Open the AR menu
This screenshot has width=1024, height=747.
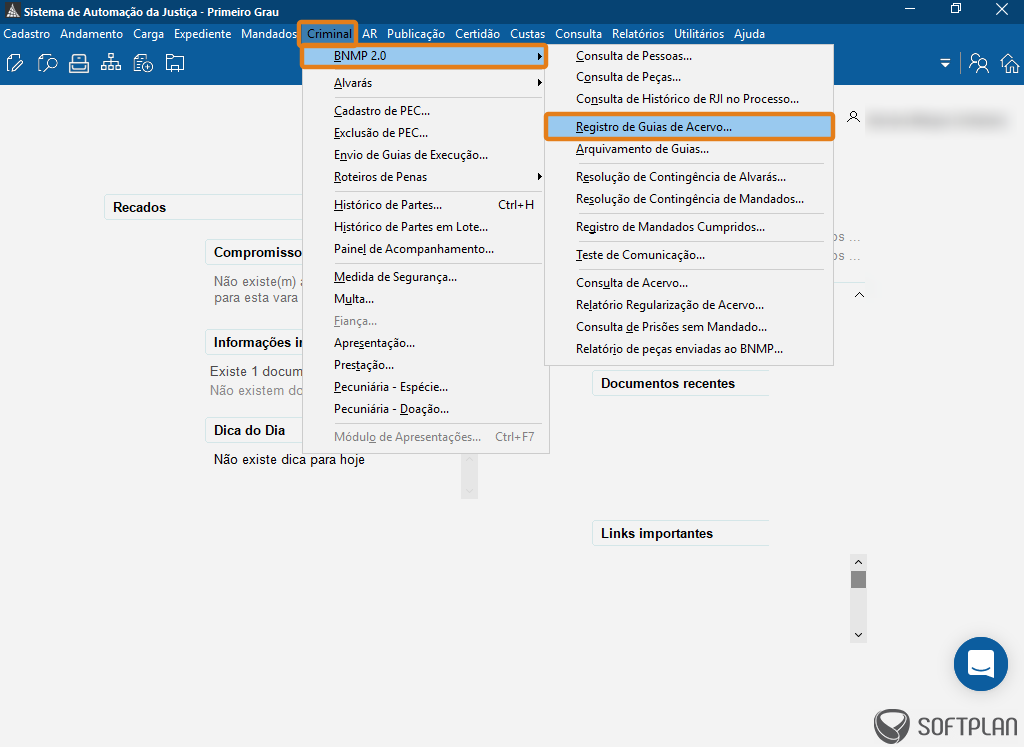coord(370,34)
